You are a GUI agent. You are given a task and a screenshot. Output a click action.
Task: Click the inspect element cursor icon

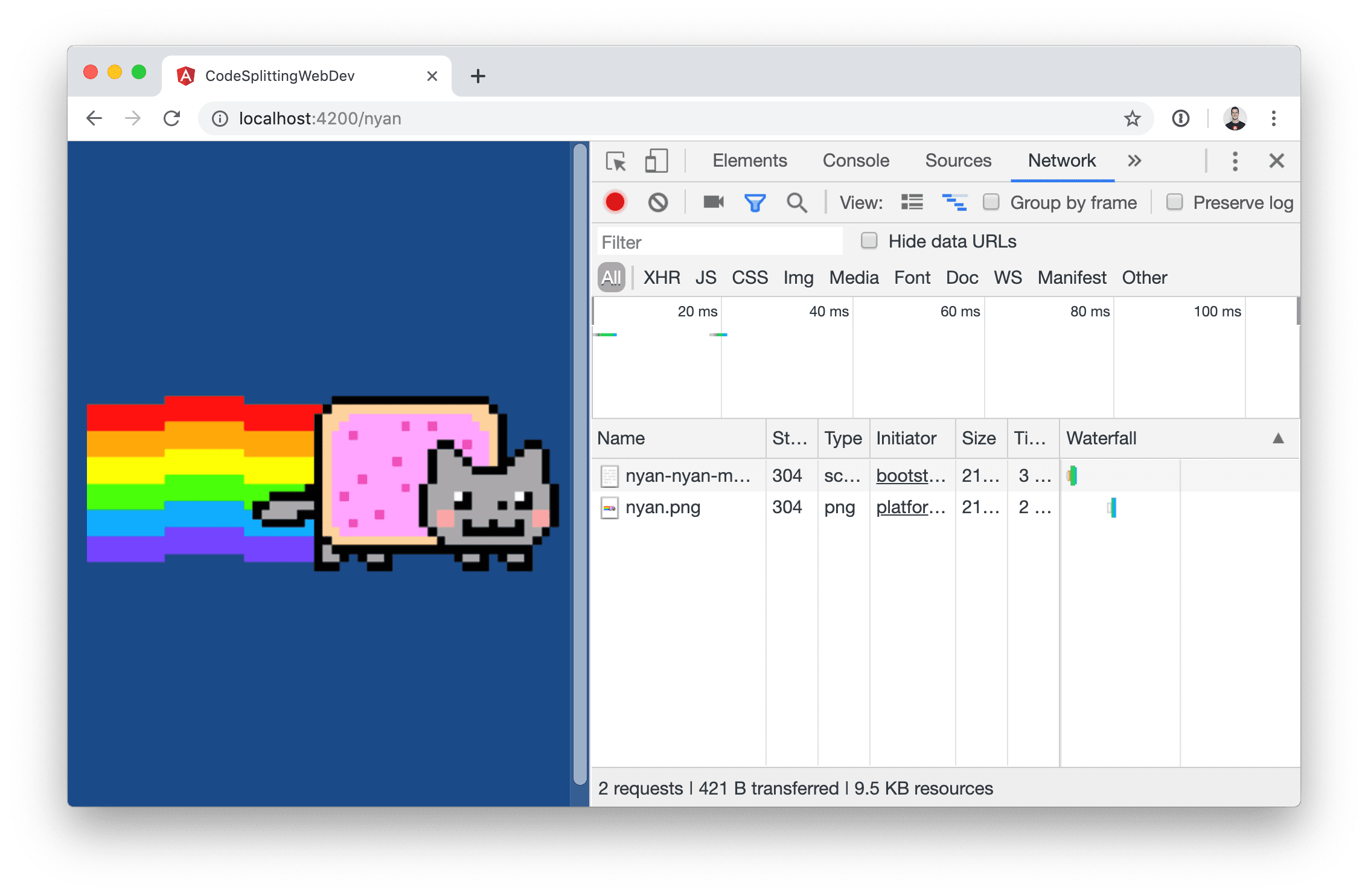(x=615, y=162)
